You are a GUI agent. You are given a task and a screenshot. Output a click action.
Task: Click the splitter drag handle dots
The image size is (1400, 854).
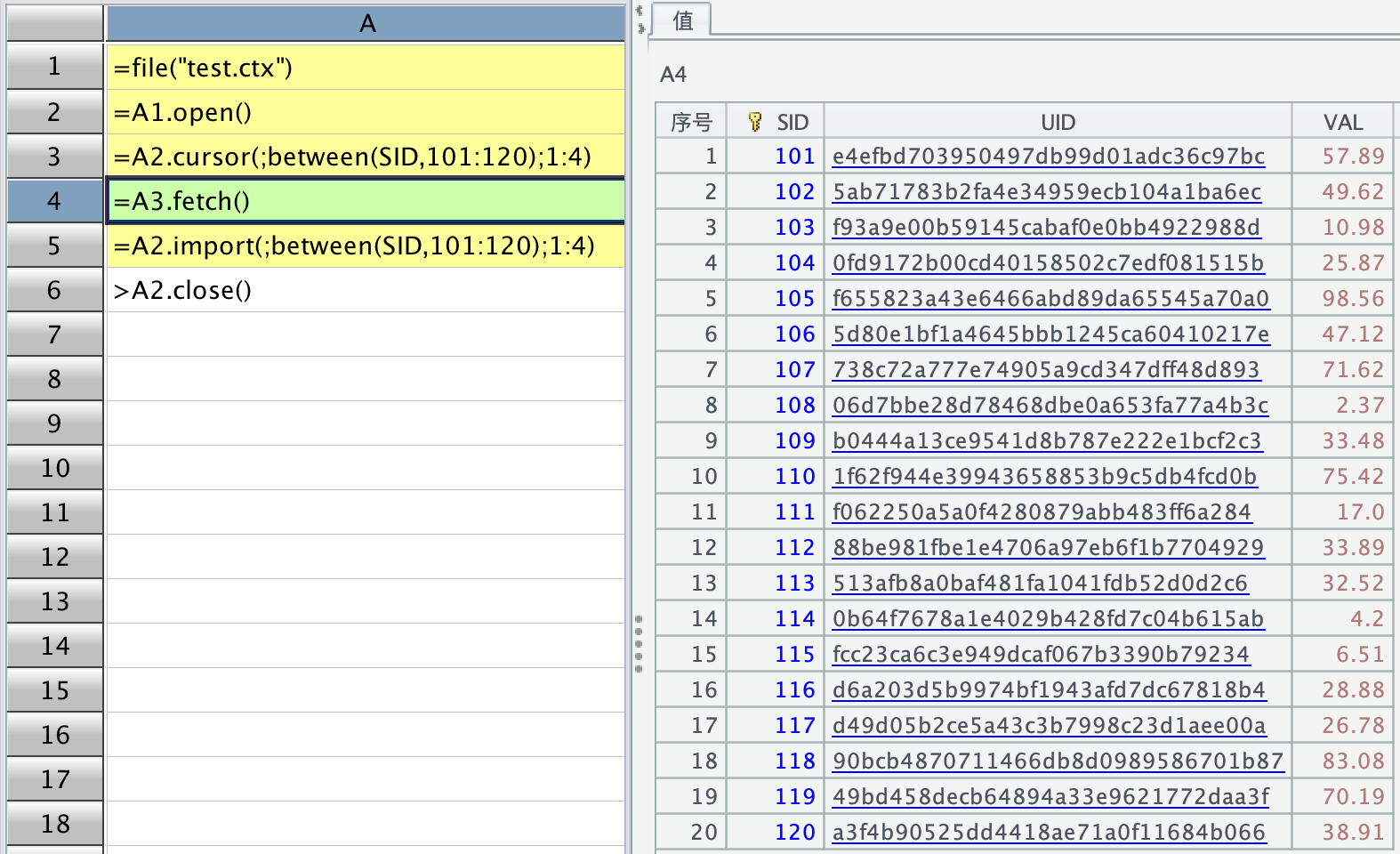tap(639, 643)
